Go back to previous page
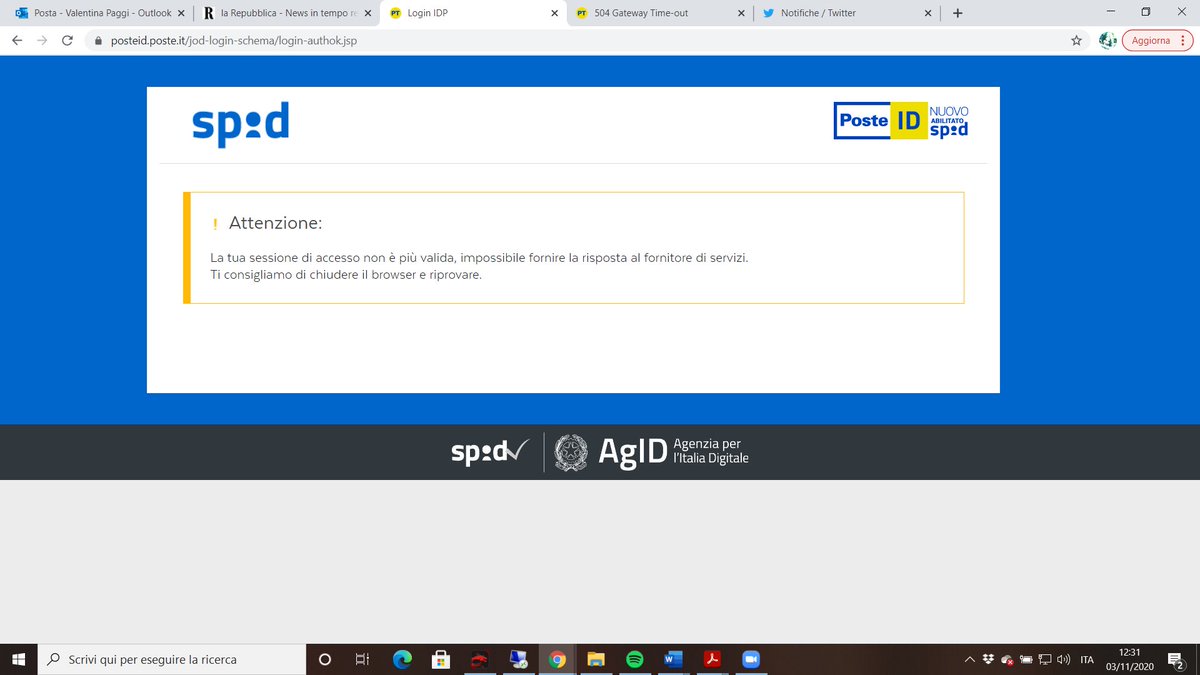The width and height of the screenshot is (1200, 675). [x=17, y=41]
